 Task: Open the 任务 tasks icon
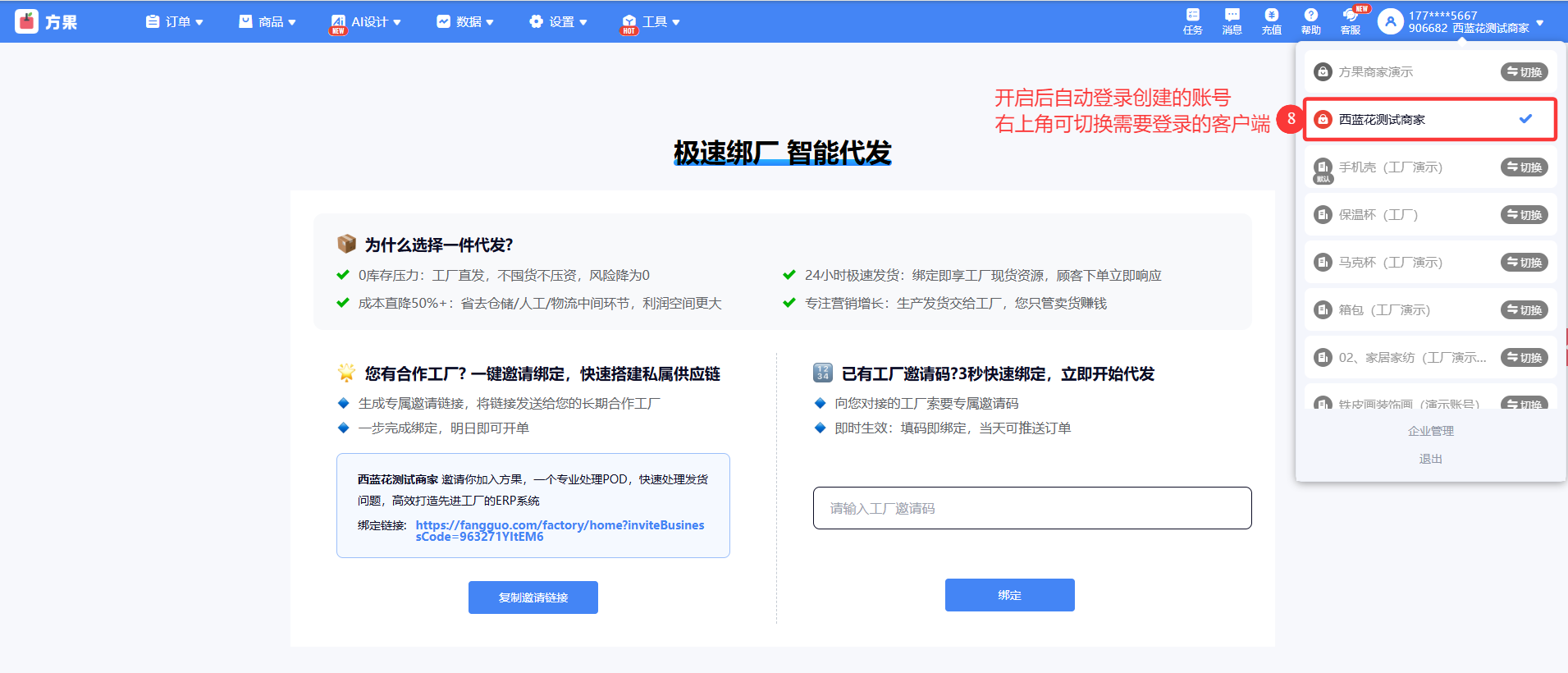pyautogui.click(x=1193, y=21)
